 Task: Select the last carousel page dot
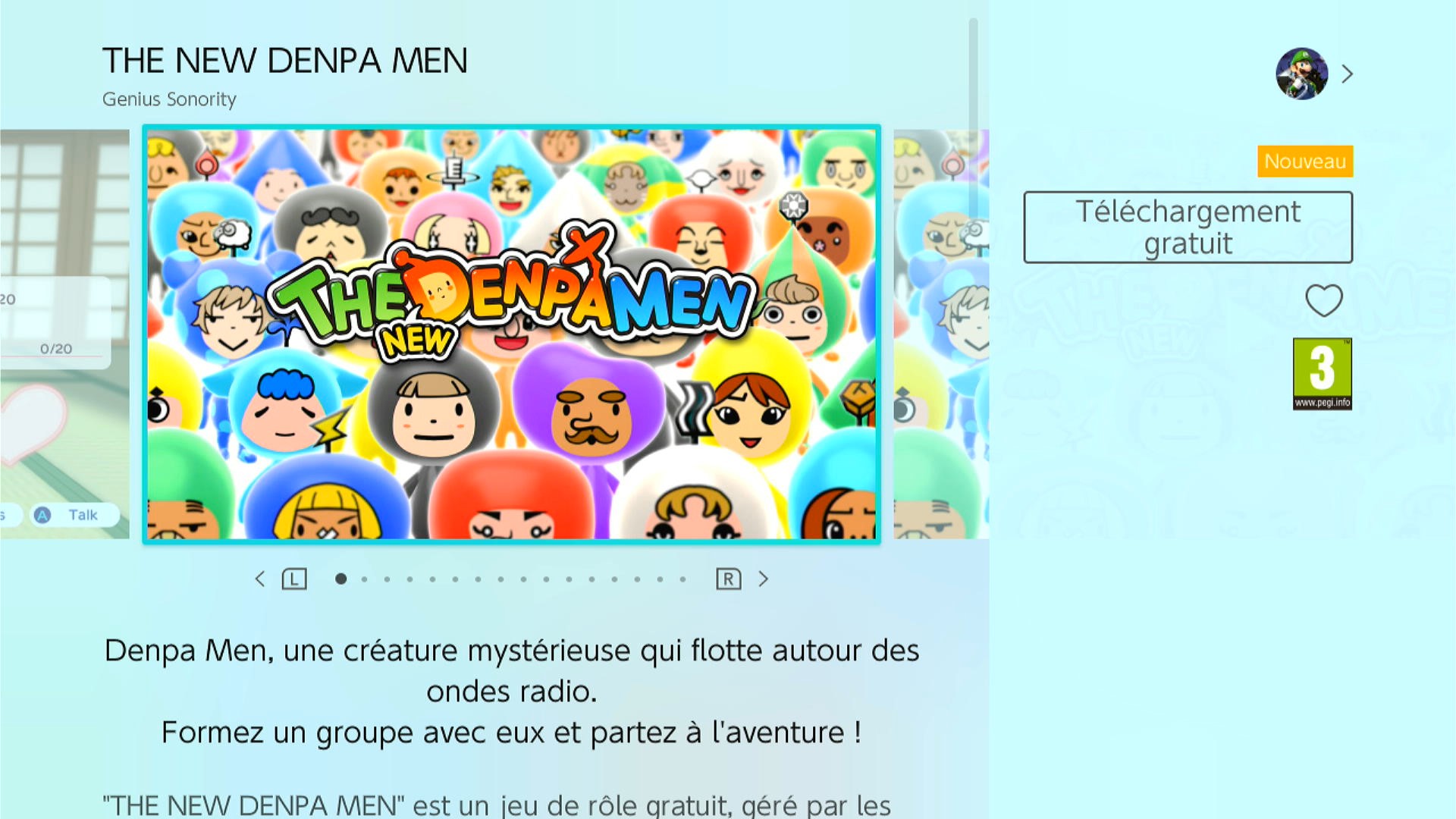[x=683, y=579]
